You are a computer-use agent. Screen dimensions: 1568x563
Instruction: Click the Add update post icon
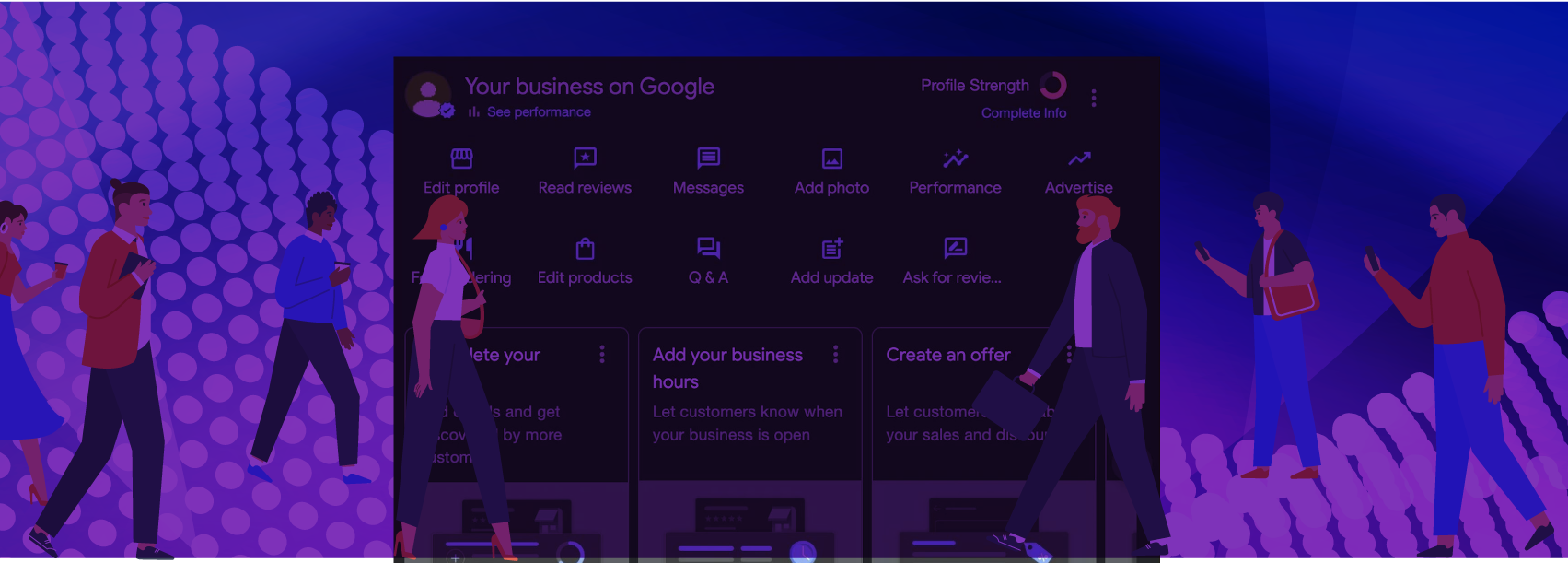tap(832, 248)
